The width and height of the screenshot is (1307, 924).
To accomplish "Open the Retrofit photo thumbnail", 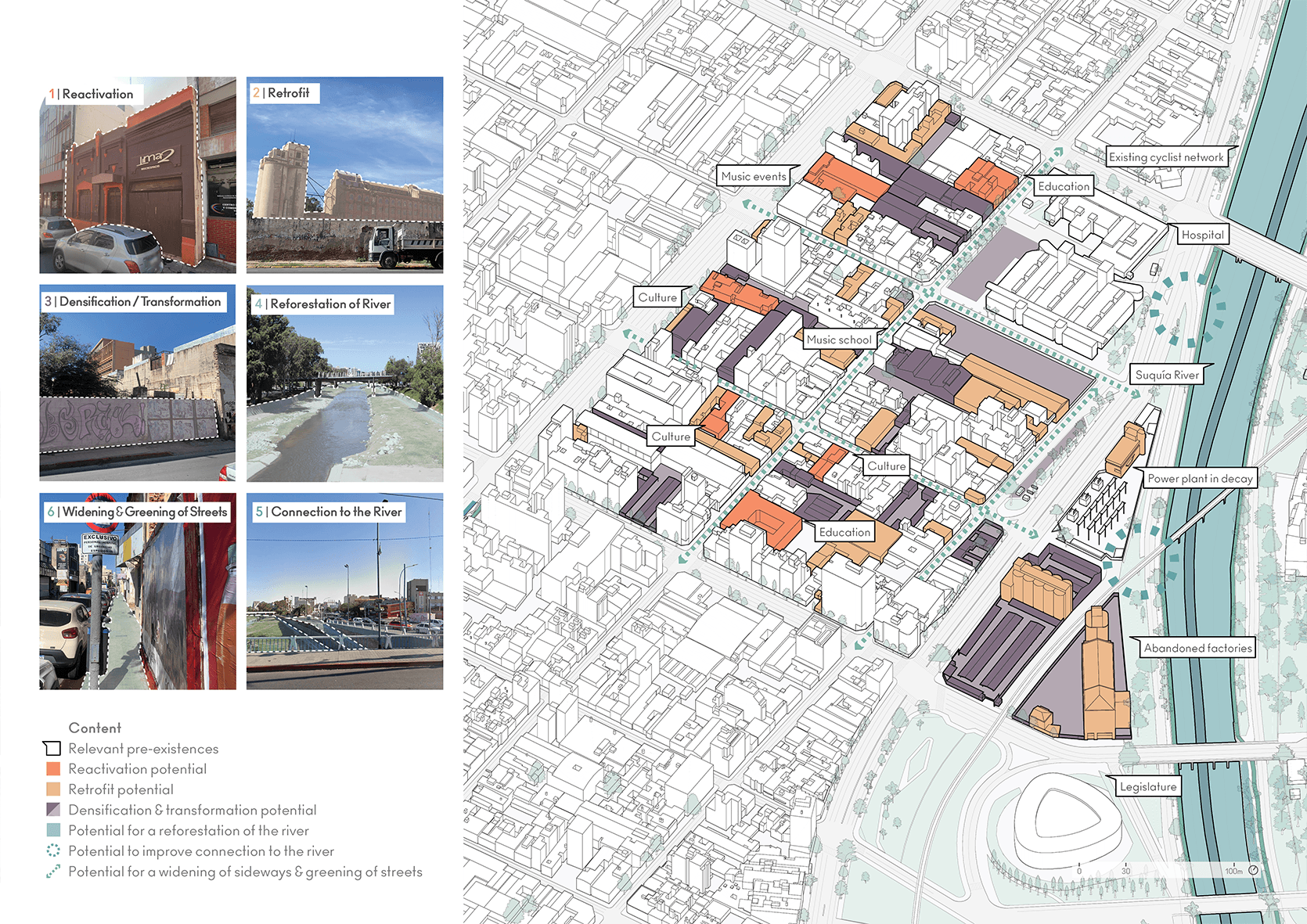I will pos(345,174).
